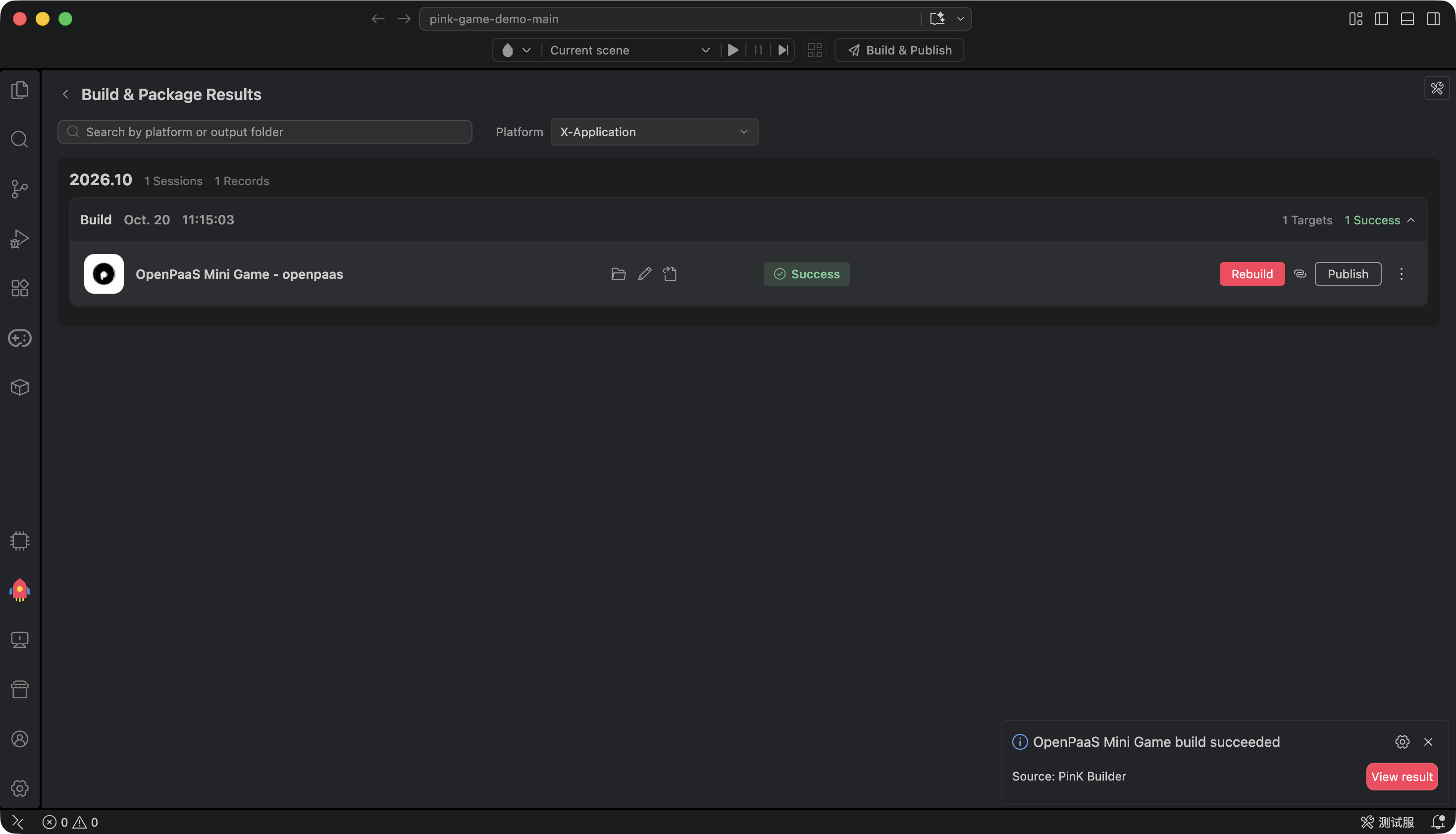Publish the OpenPaaS Mini Game build
The image size is (1456, 834).
(1348, 274)
